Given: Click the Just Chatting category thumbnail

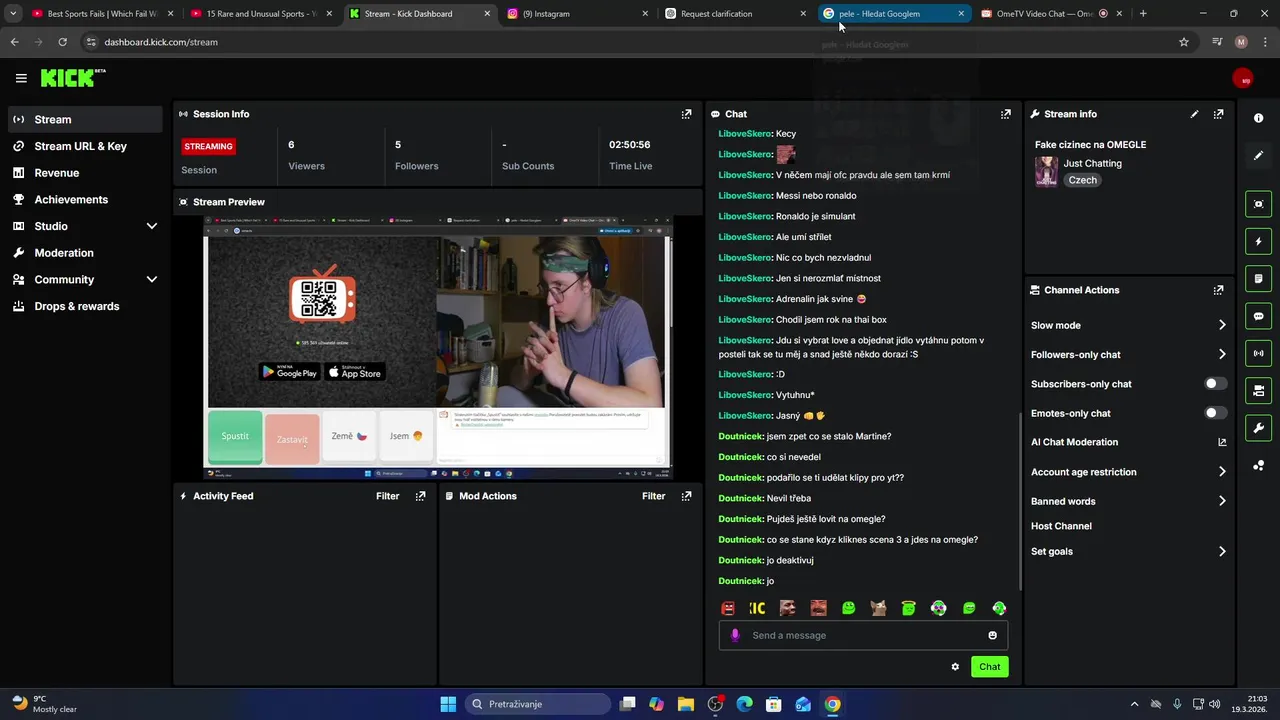Looking at the screenshot, I should click(1046, 171).
